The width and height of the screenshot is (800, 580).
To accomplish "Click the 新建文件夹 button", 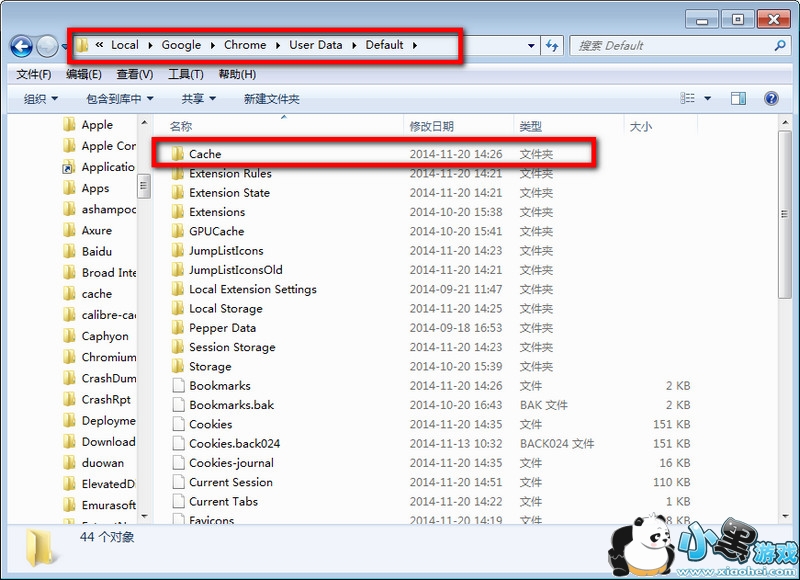I will point(271,98).
